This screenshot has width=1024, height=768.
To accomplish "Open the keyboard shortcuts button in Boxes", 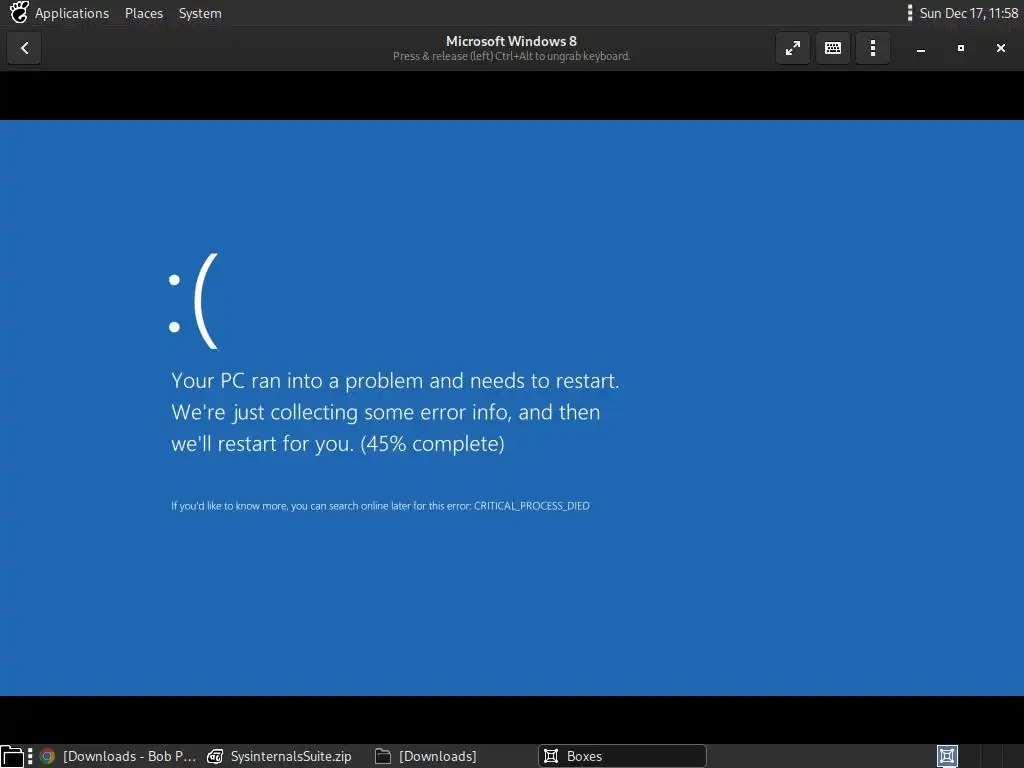I will click(833, 48).
